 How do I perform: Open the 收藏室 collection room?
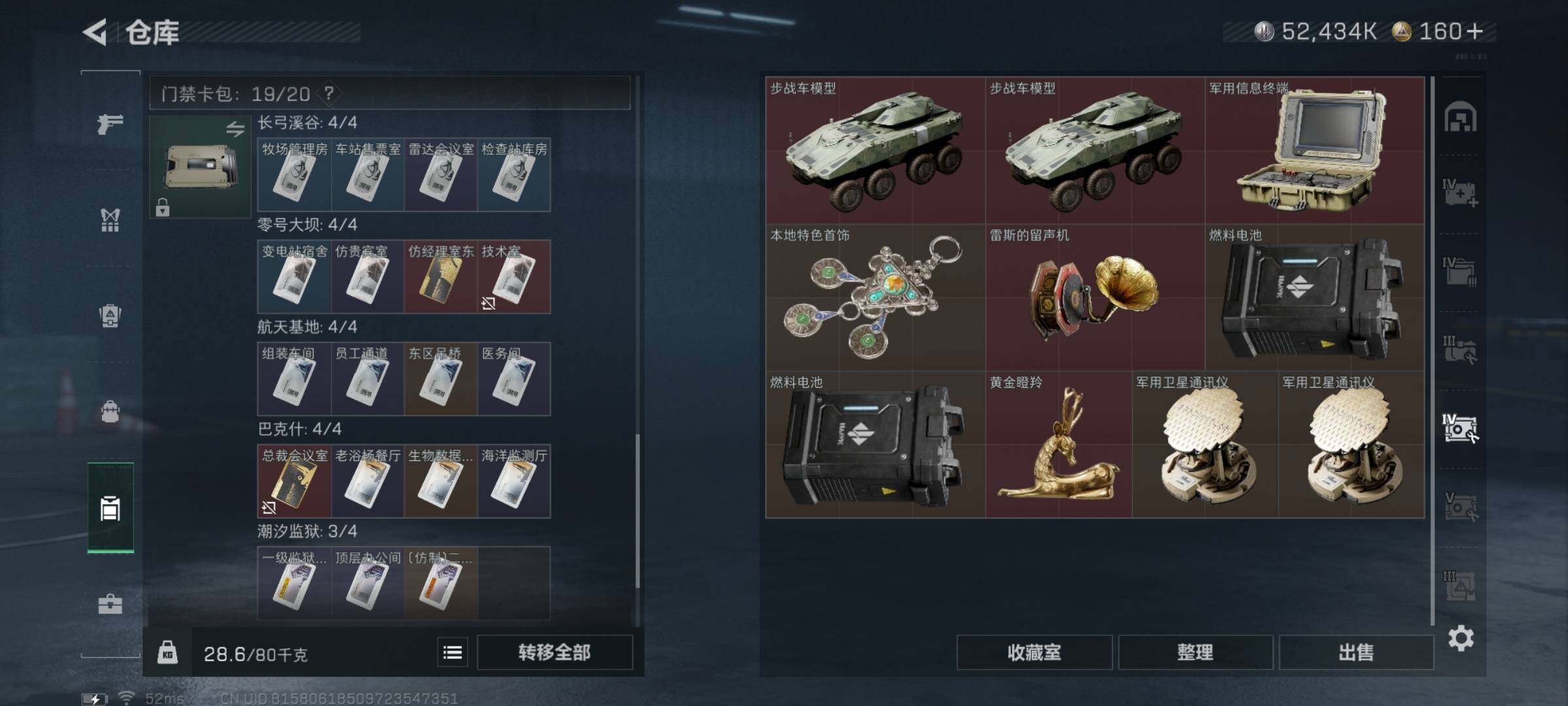pyautogui.click(x=1034, y=652)
